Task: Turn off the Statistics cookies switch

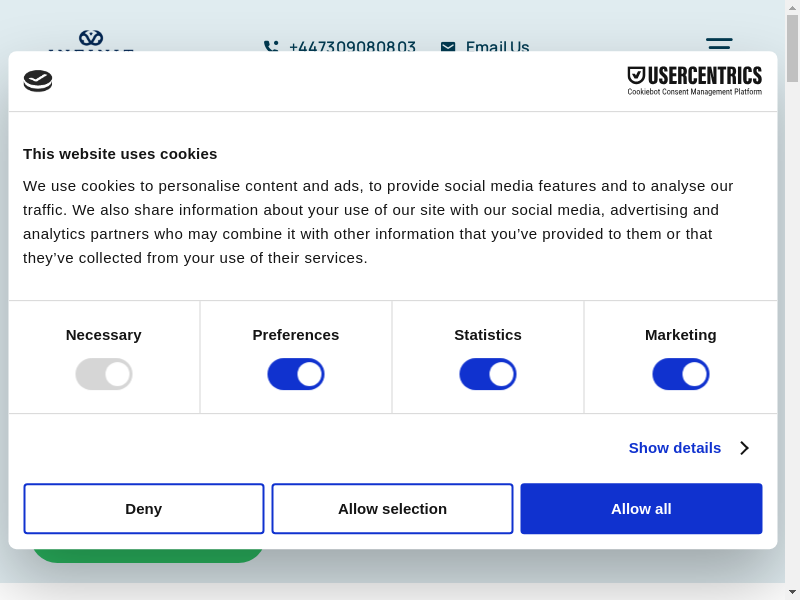Action: point(488,374)
